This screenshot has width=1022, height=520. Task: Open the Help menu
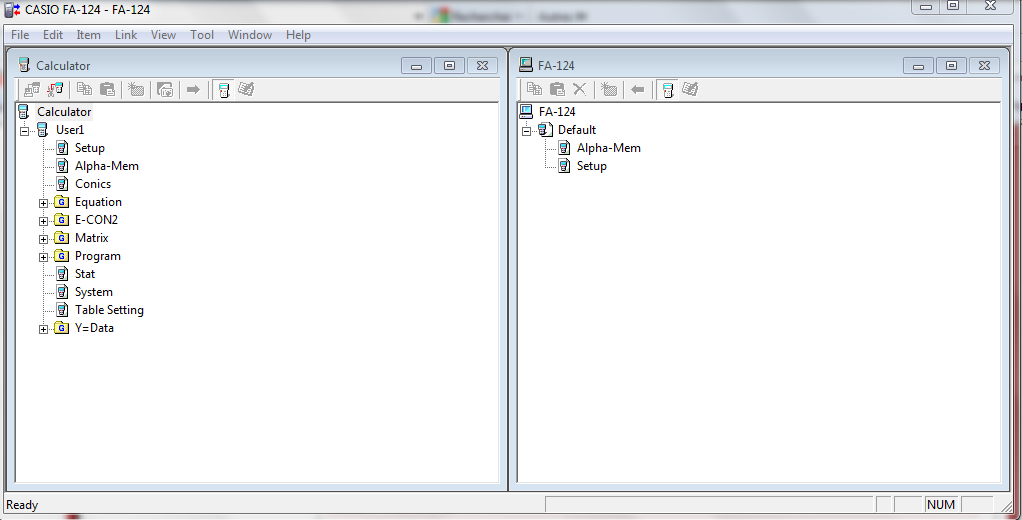(x=298, y=35)
